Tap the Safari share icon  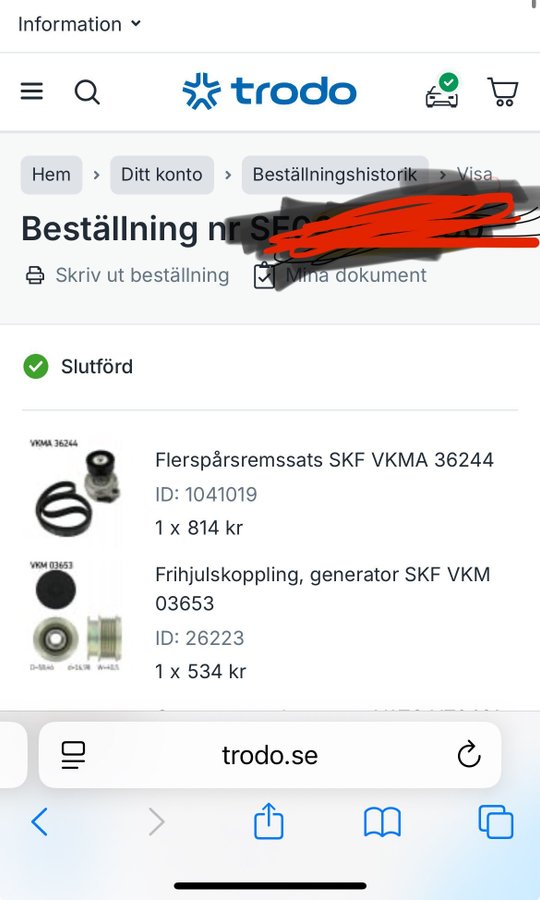pyautogui.click(x=269, y=821)
